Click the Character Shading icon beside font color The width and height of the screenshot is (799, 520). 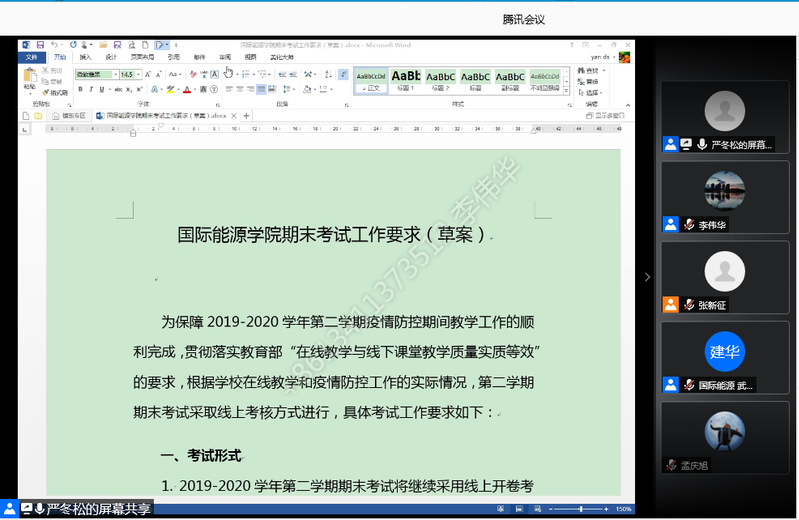[x=203, y=89]
